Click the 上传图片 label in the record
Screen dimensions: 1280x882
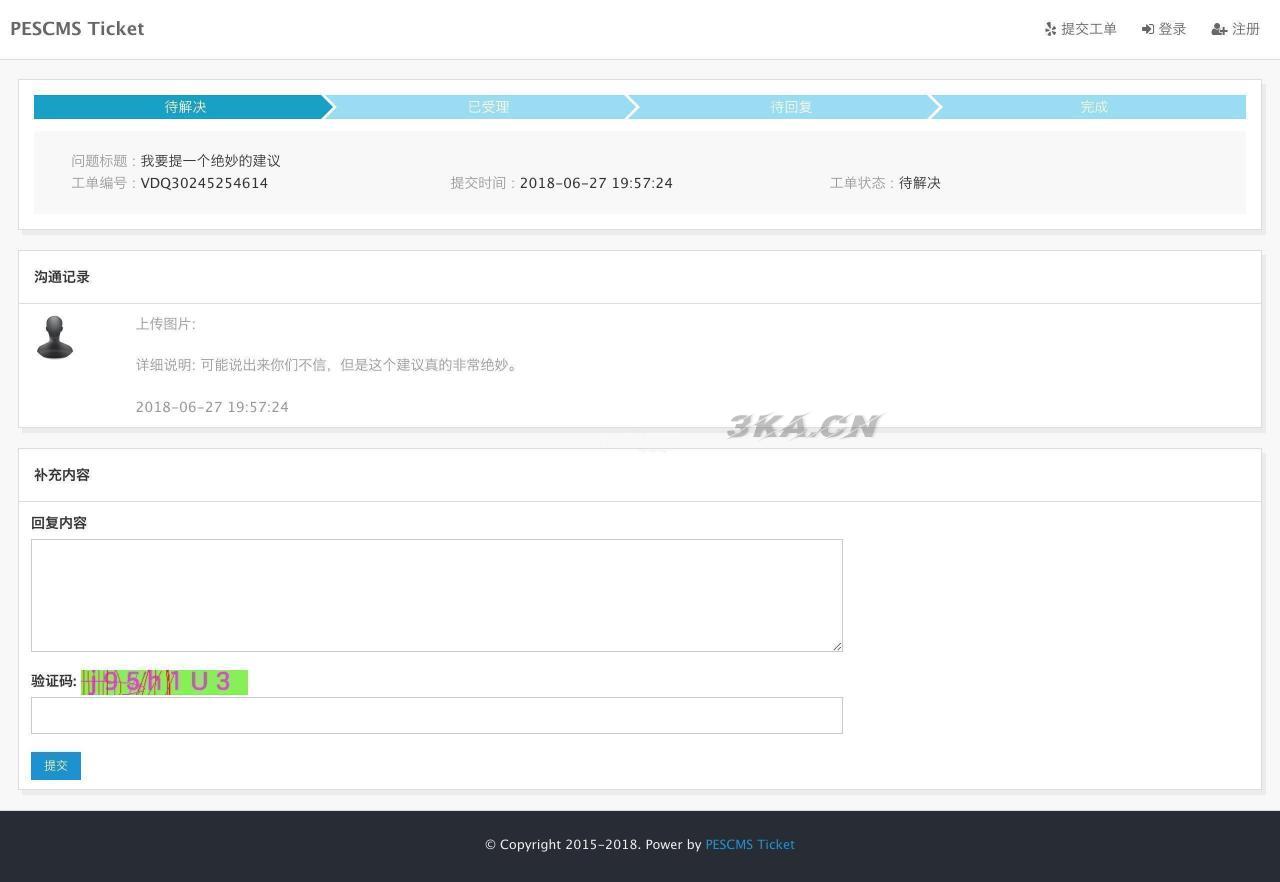click(166, 324)
